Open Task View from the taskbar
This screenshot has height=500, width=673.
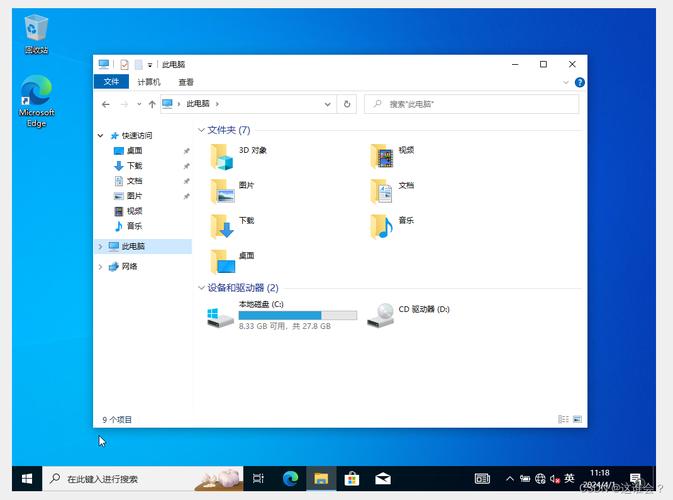click(258, 479)
